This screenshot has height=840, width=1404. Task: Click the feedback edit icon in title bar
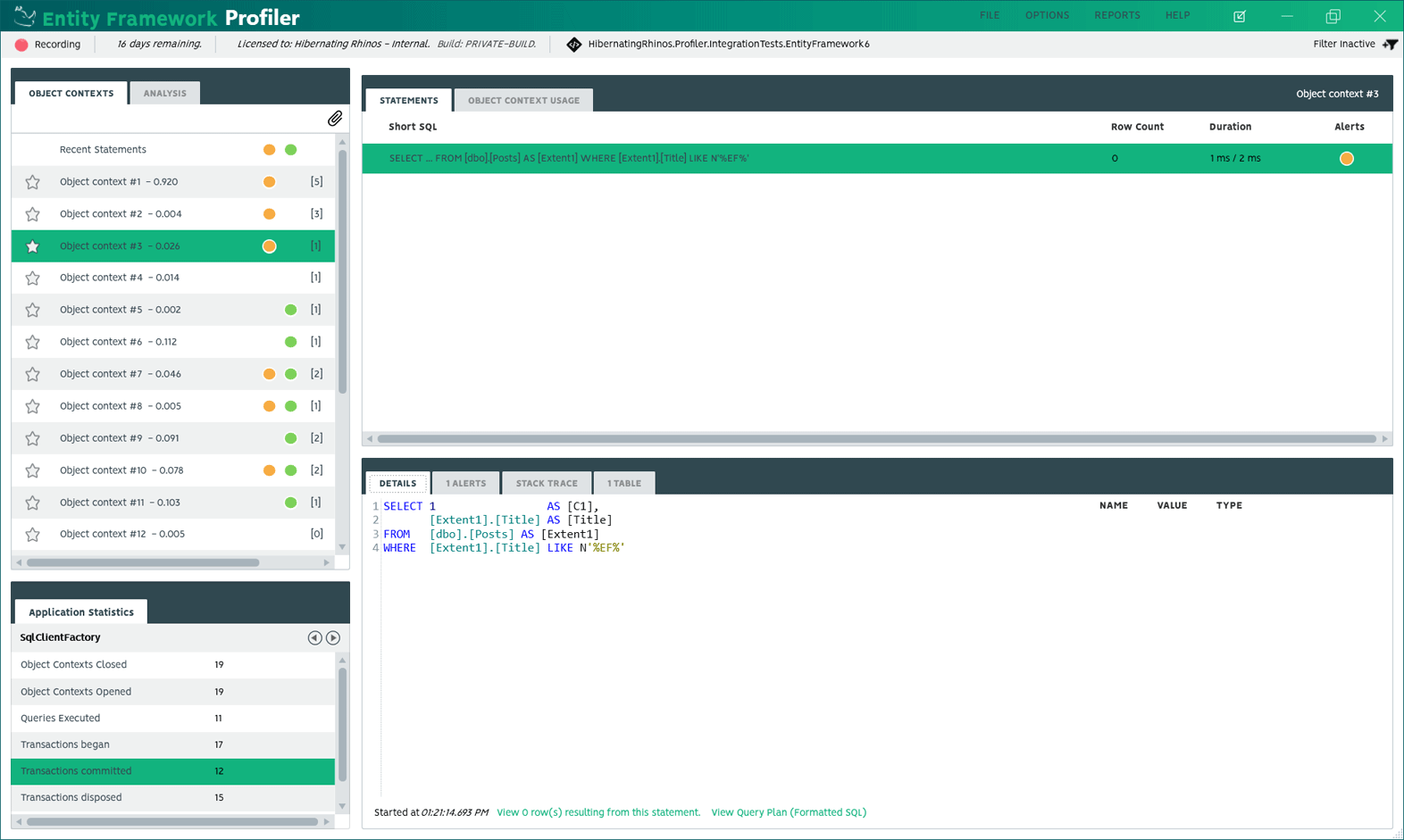point(1240,16)
